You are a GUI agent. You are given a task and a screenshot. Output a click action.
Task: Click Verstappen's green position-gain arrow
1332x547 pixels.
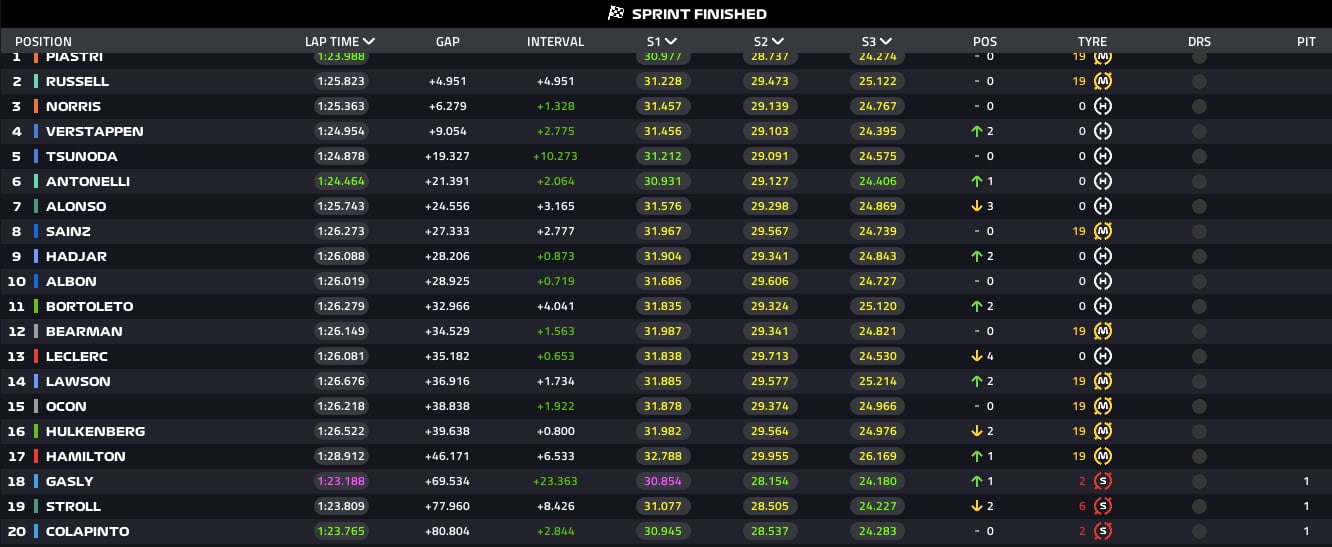click(x=976, y=131)
